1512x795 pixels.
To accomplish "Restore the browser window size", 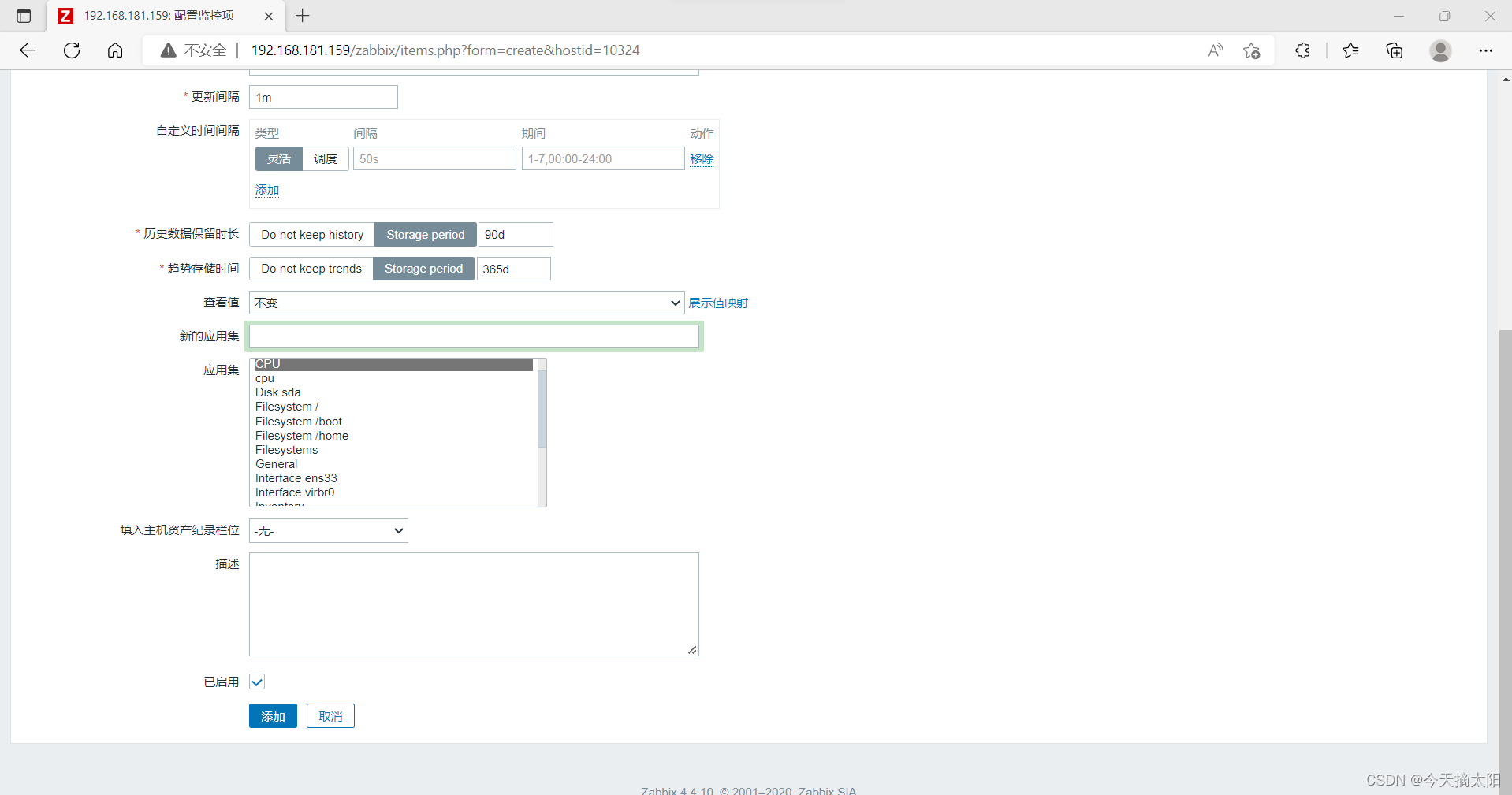I will point(1444,16).
